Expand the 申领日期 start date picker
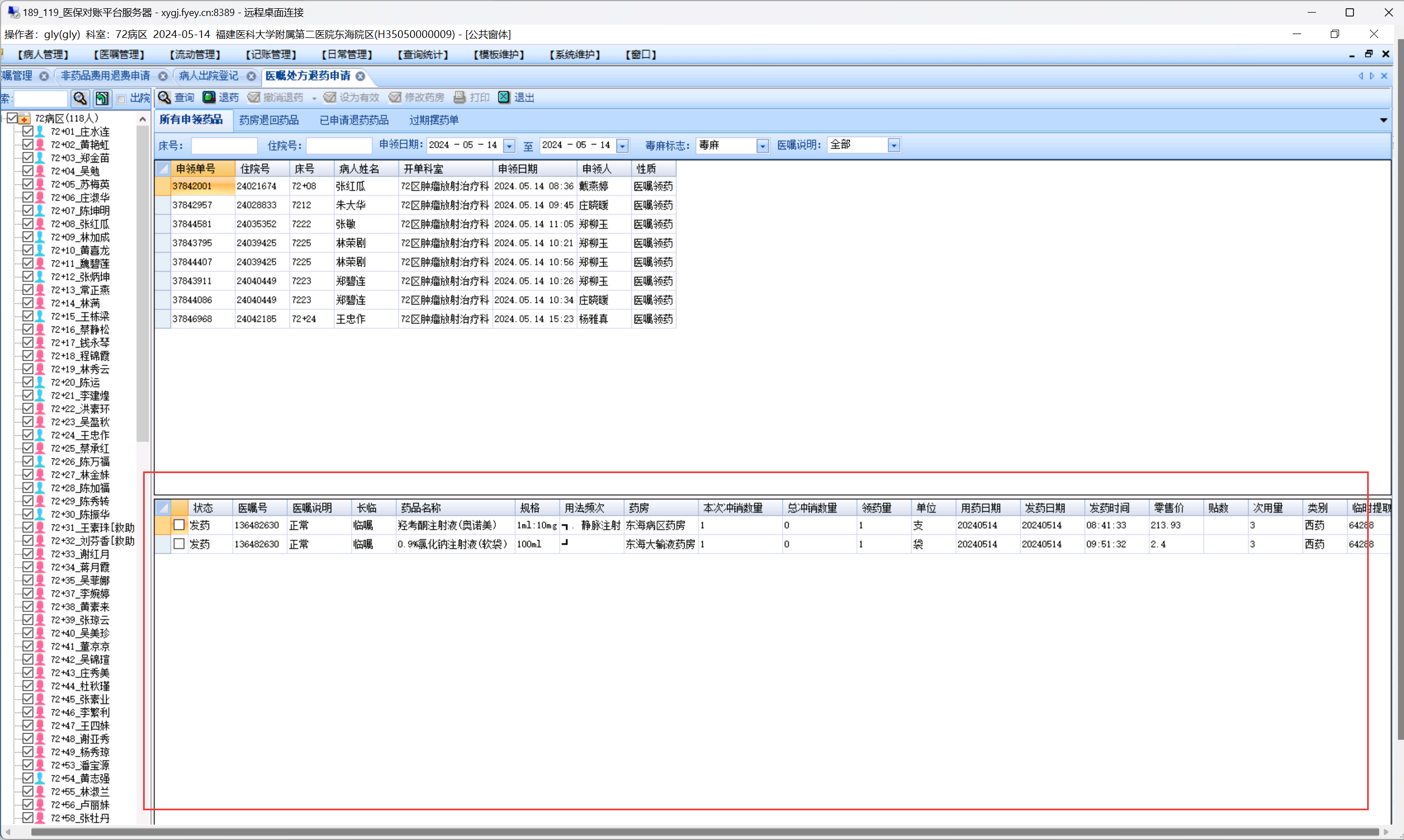Image resolution: width=1404 pixels, height=840 pixels. pyautogui.click(x=509, y=146)
